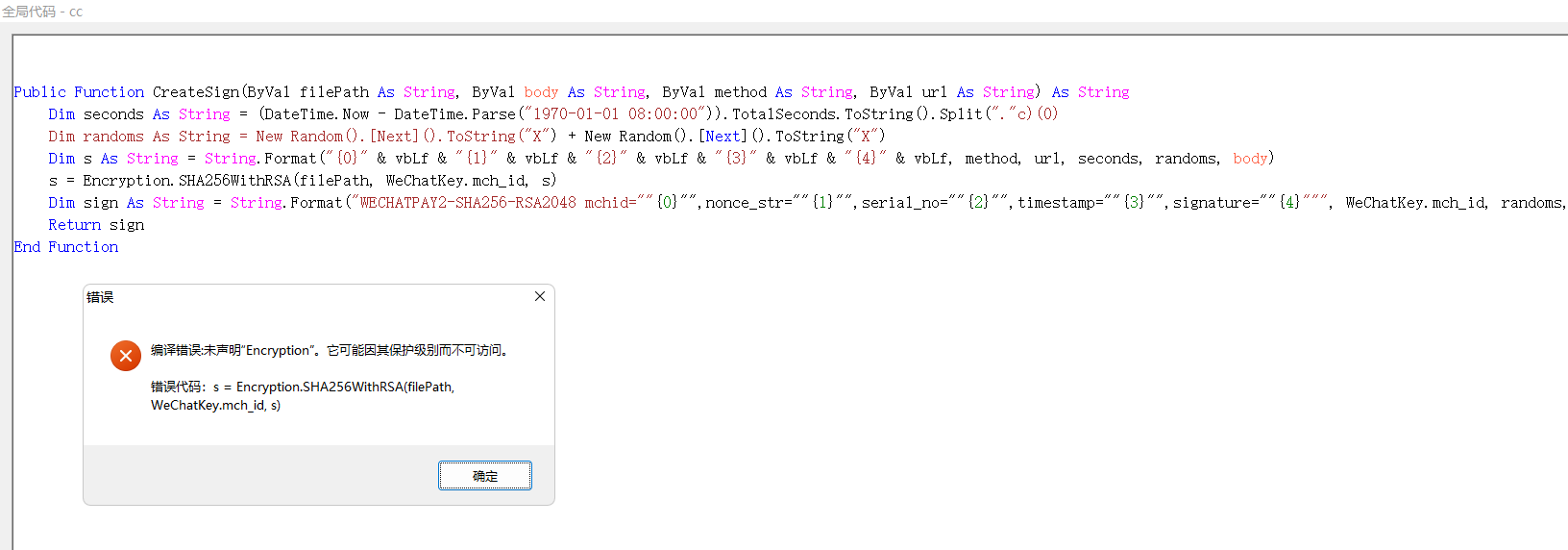The width and height of the screenshot is (1568, 550).
Task: Click the 错误 dialog title text
Action: click(100, 297)
